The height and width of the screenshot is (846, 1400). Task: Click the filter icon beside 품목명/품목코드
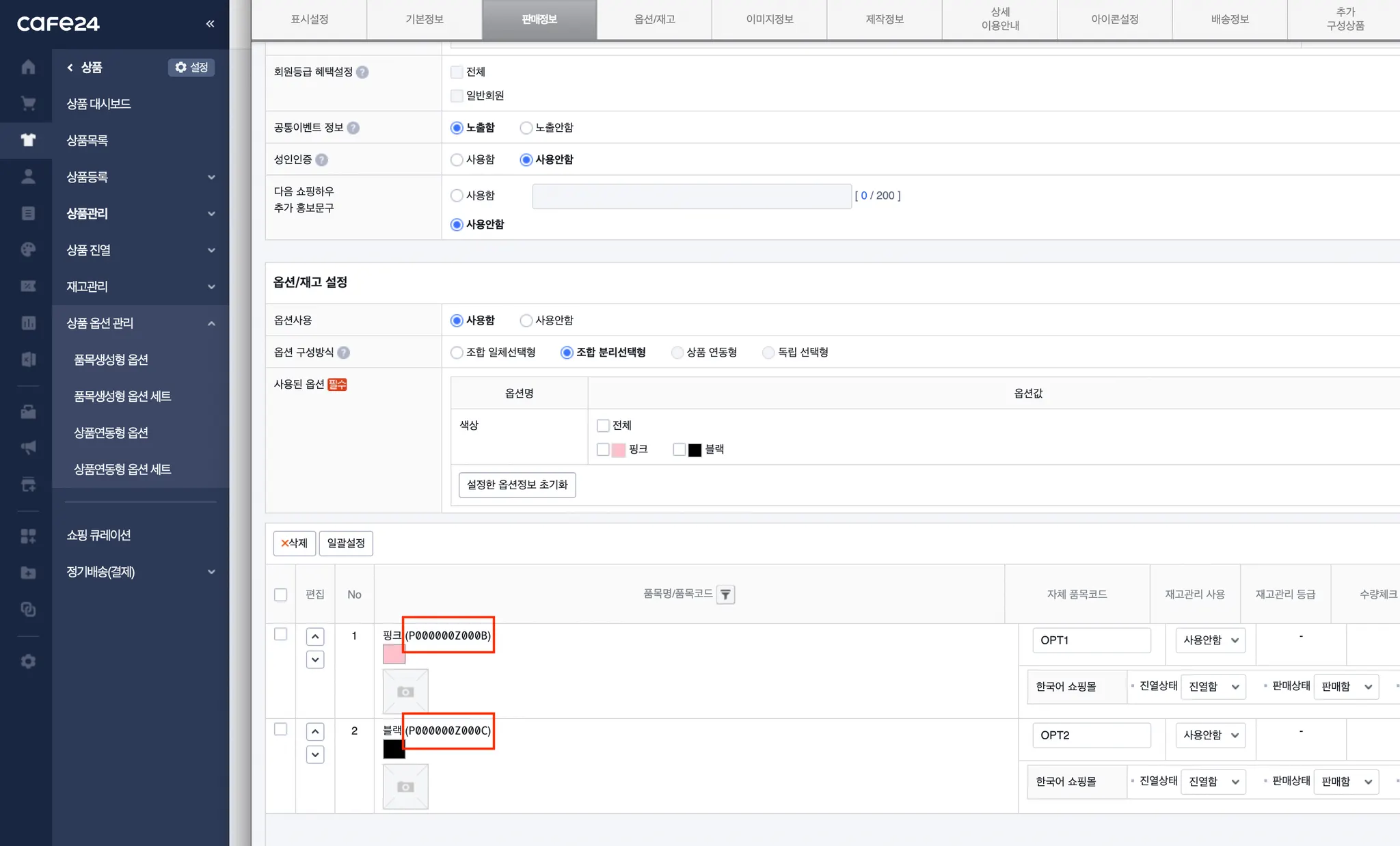pyautogui.click(x=725, y=595)
